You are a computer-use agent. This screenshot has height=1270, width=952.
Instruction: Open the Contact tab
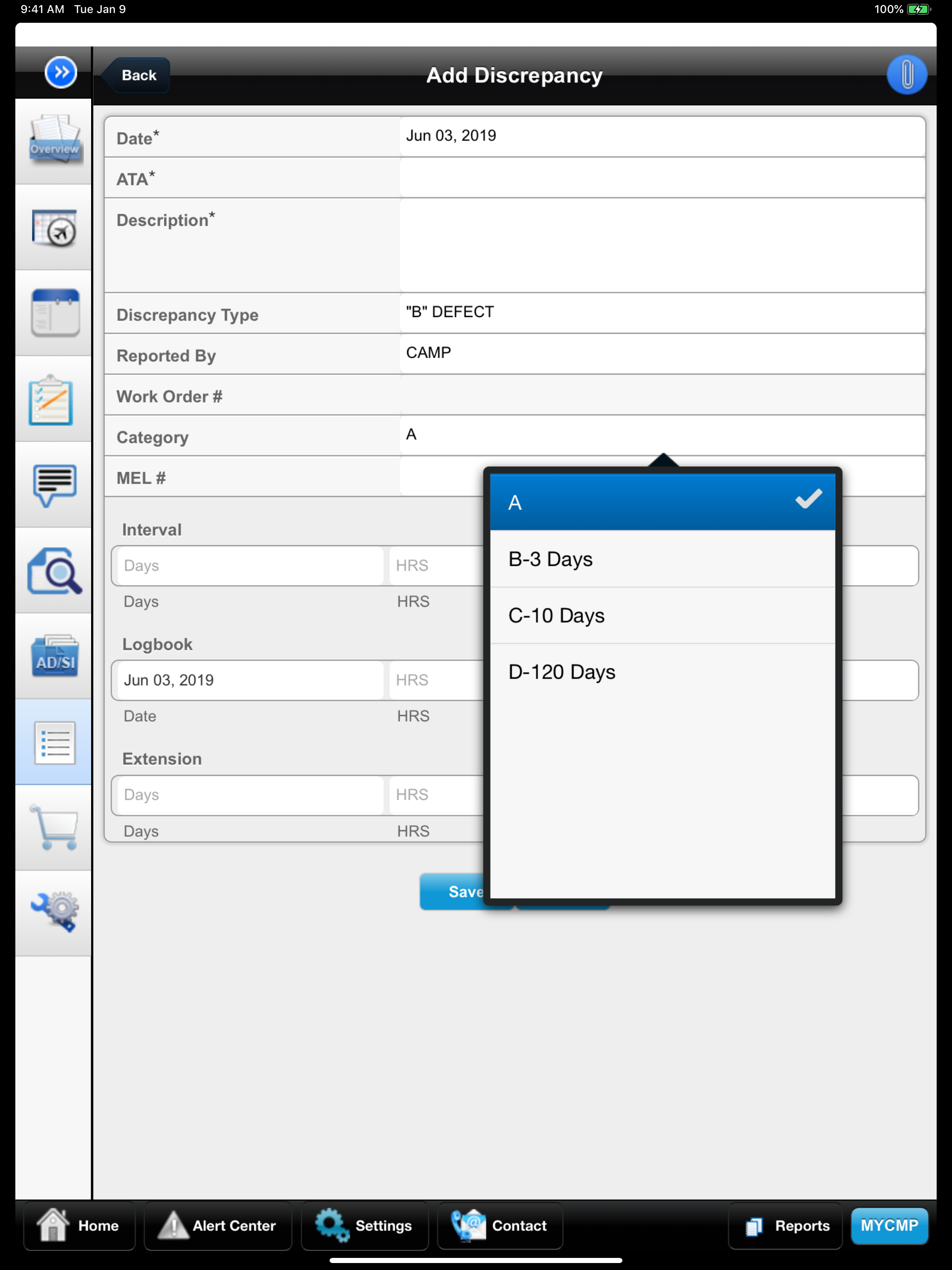[500, 1226]
